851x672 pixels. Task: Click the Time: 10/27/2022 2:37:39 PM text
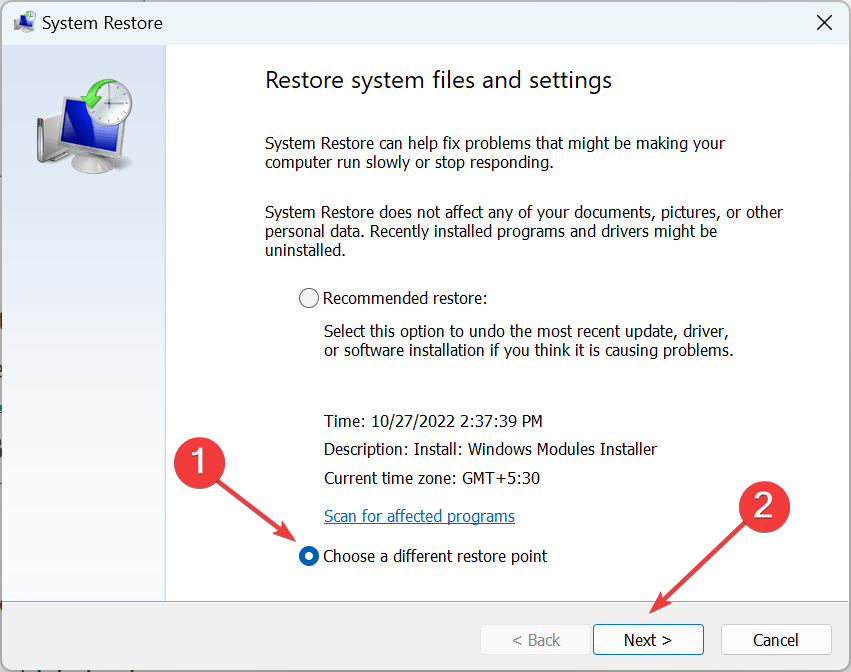point(433,421)
